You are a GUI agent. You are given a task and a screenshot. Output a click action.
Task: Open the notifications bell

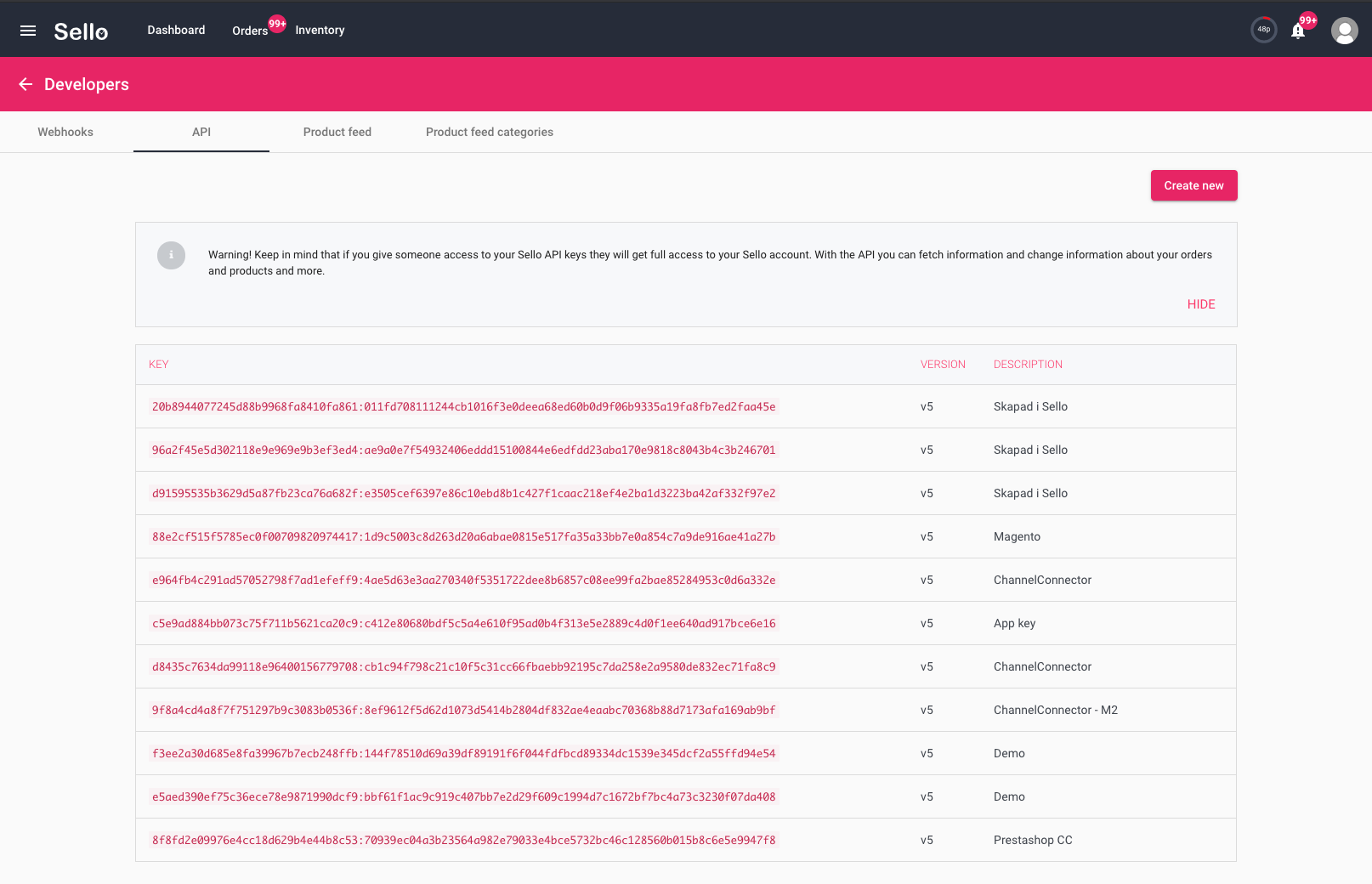click(x=1298, y=31)
